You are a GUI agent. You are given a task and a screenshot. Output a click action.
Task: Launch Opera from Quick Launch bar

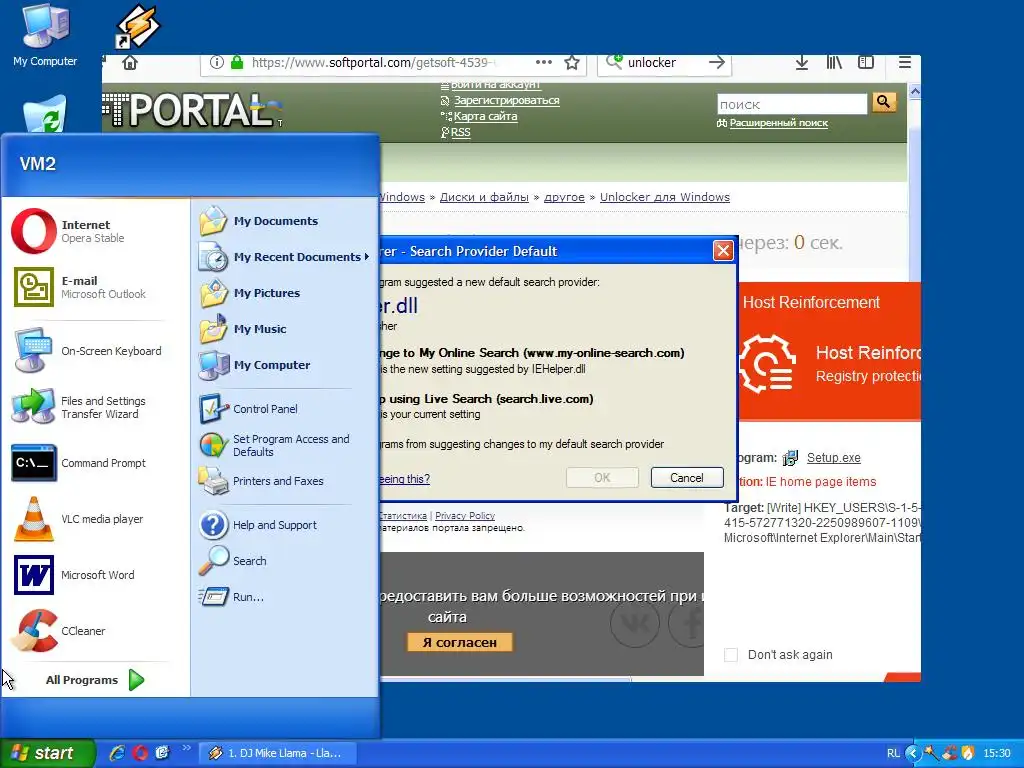click(x=140, y=753)
